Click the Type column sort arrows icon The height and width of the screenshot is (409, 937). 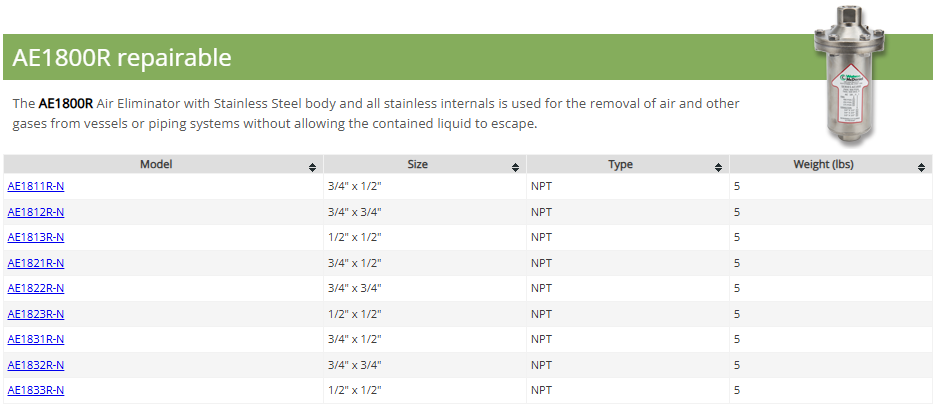pyautogui.click(x=719, y=167)
